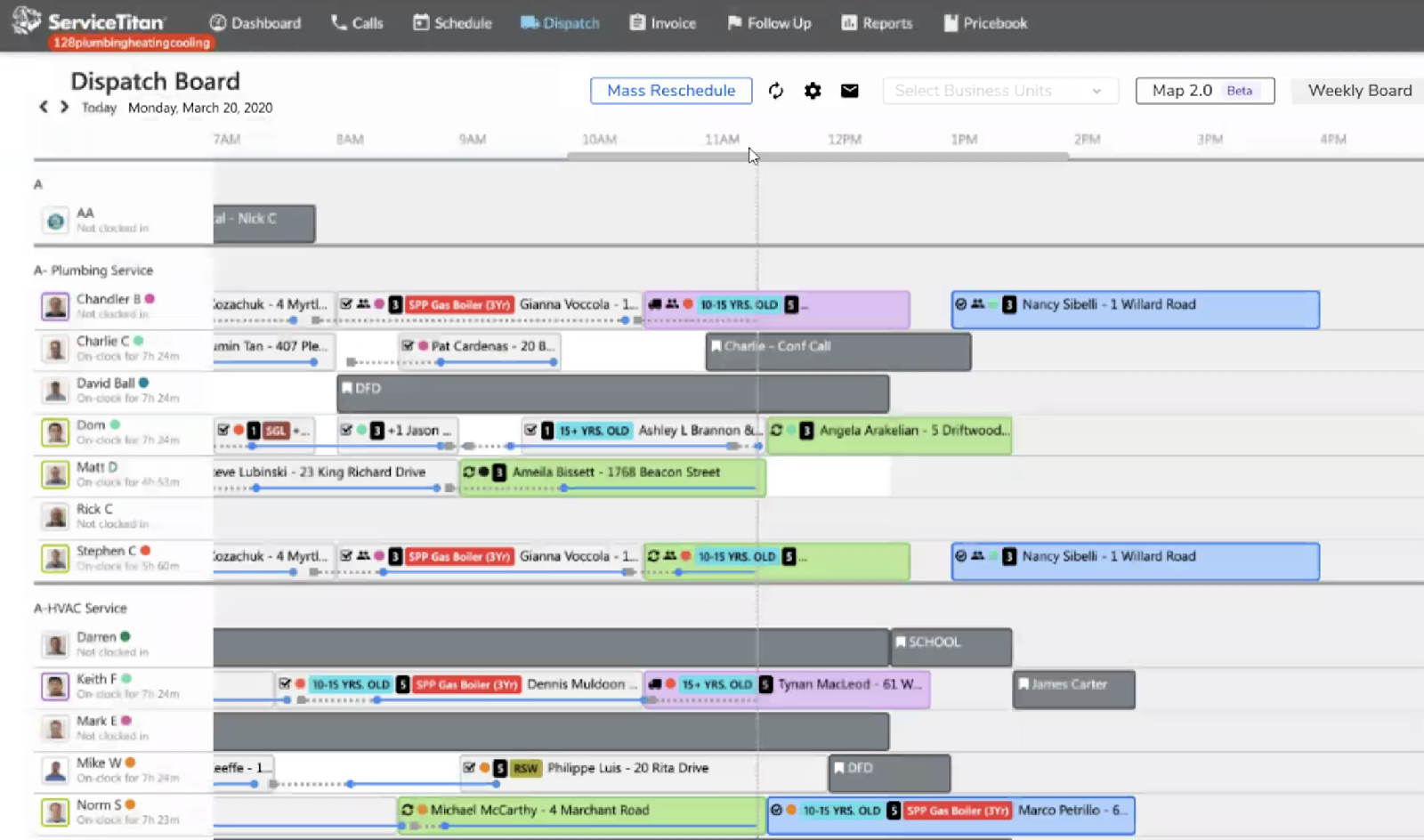Click the sync icon on Michael McCarthy job

pyautogui.click(x=408, y=811)
